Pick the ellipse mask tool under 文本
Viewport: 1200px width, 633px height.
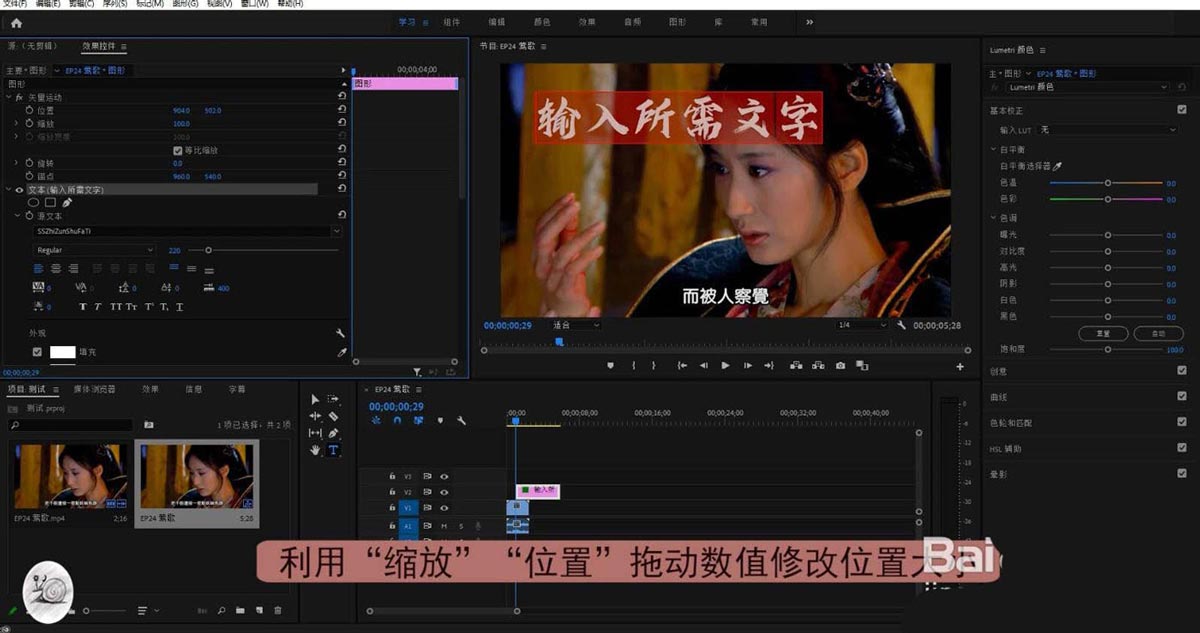coord(33,202)
